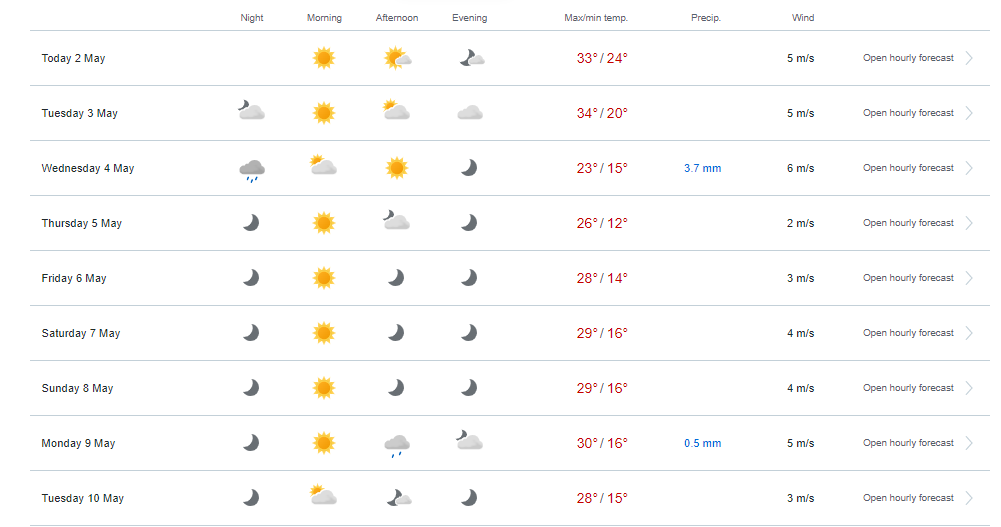Expand Today 2 May row with chevron arrow

pyautogui.click(x=969, y=58)
